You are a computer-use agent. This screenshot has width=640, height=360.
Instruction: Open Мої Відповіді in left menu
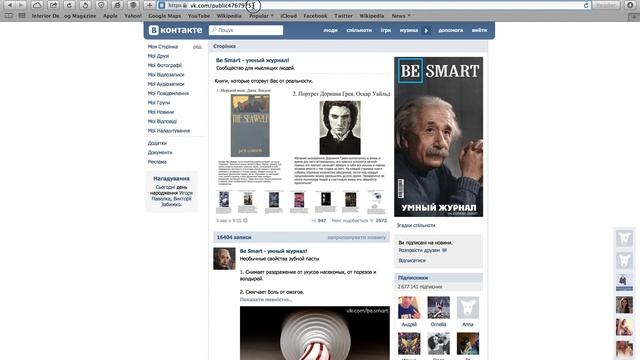pyautogui.click(x=162, y=121)
